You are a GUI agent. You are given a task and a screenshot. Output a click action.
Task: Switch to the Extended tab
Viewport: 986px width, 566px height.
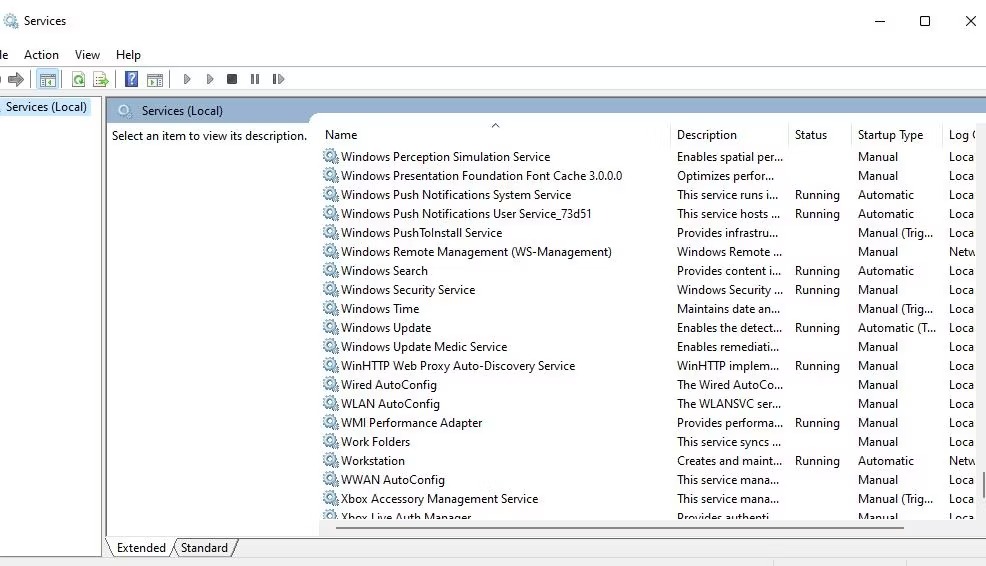(x=141, y=548)
